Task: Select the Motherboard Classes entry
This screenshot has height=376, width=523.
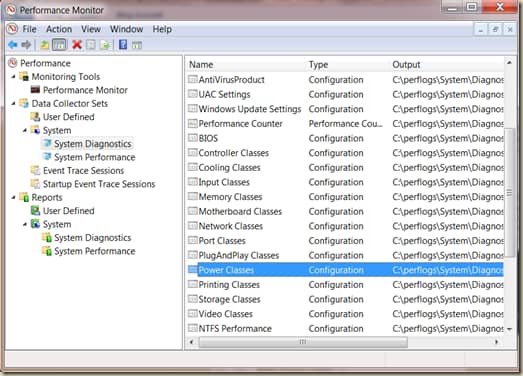Action: pyautogui.click(x=346, y=212)
